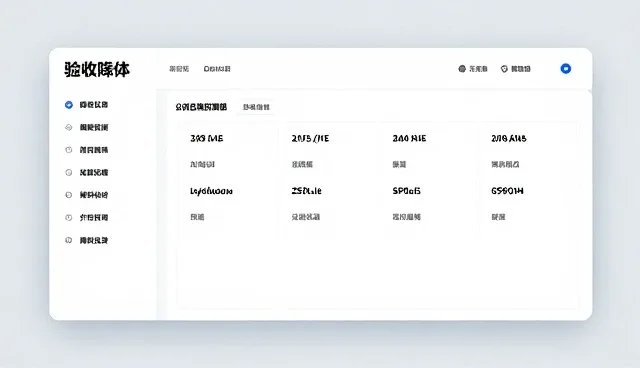
Task: Select the card value starting with SP
Action: click(406, 191)
